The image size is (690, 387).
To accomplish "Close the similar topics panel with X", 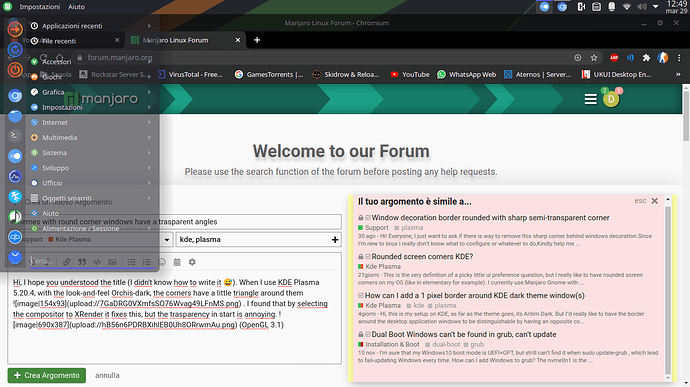I will pyautogui.click(x=654, y=201).
